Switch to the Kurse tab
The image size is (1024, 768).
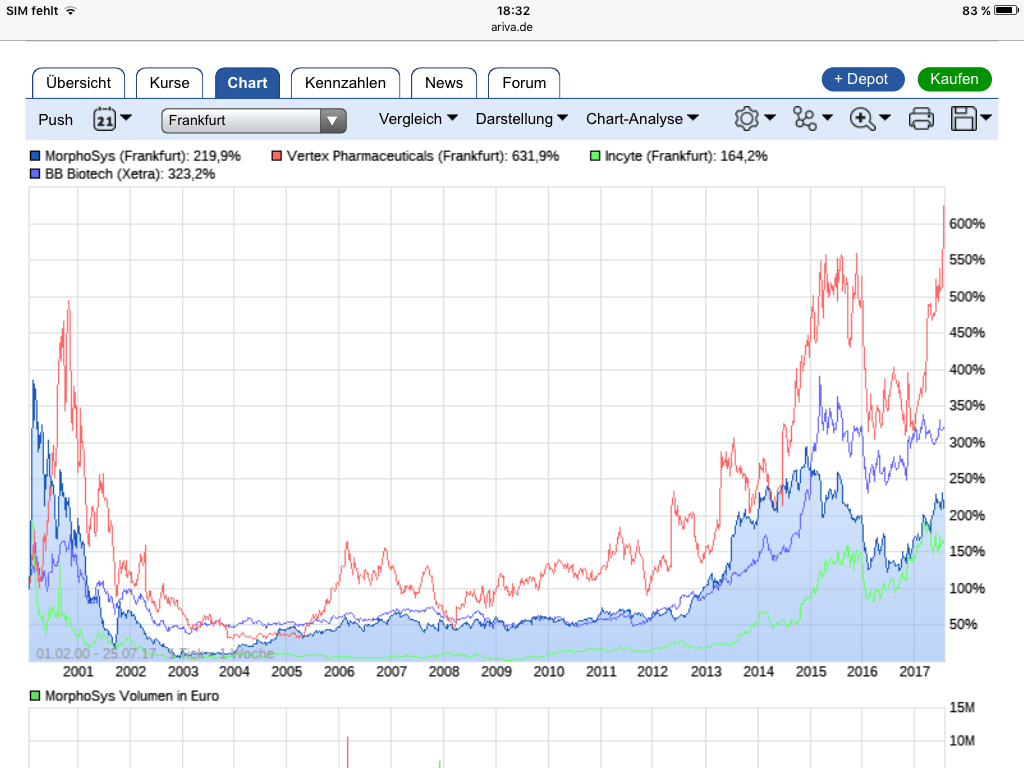[x=169, y=83]
